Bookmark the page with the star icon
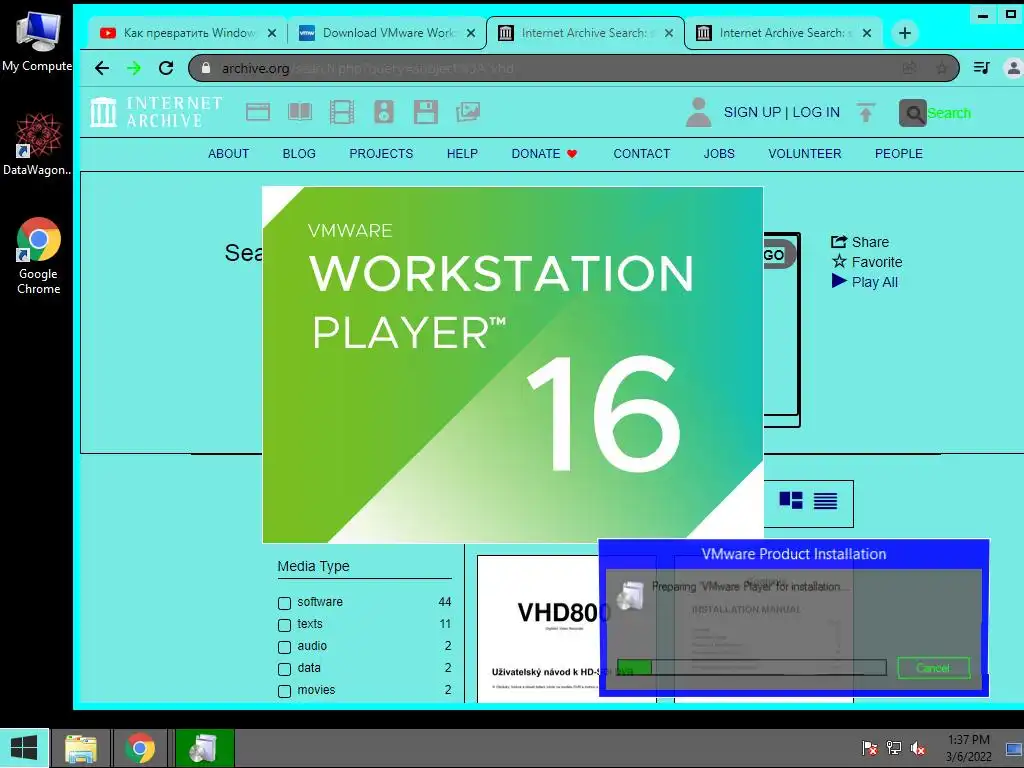The height and width of the screenshot is (768, 1024). [941, 68]
